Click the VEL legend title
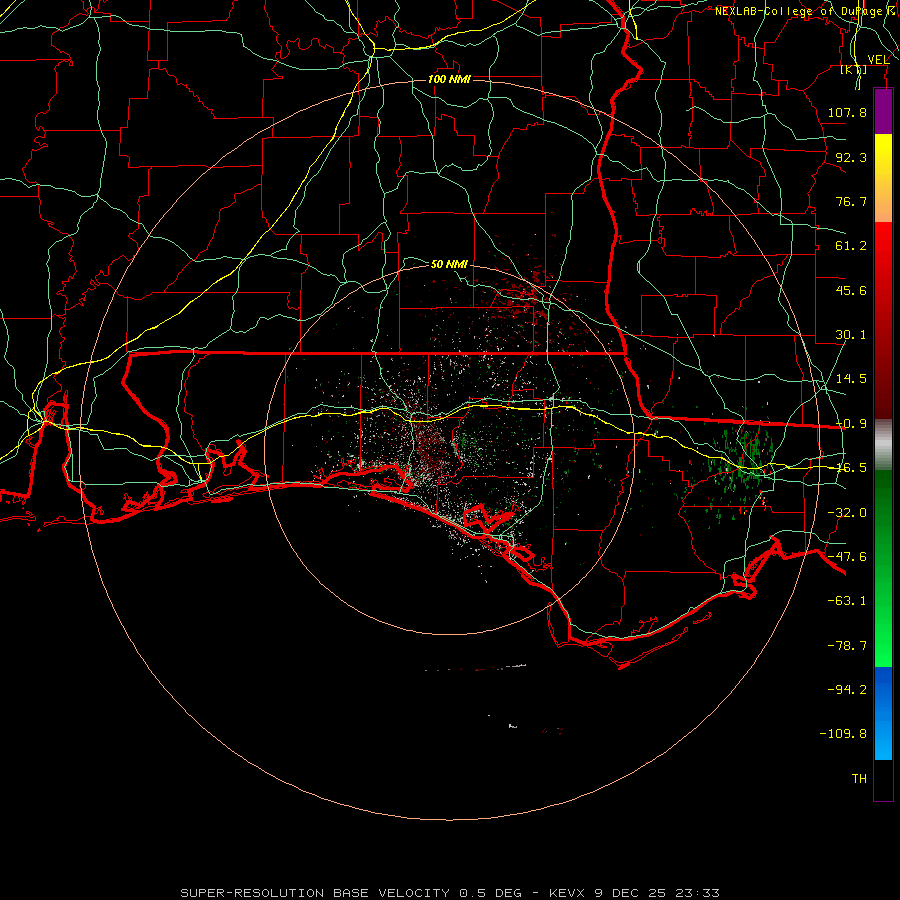 pos(878,60)
